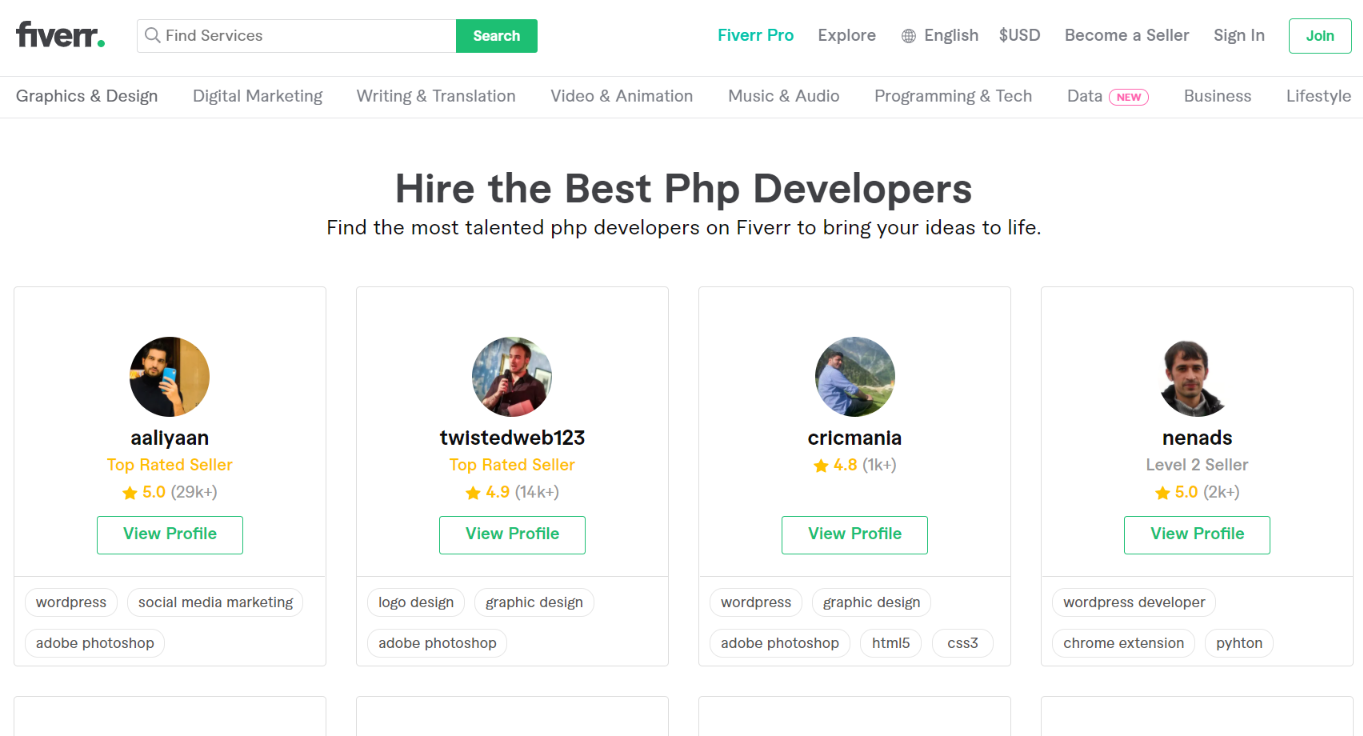Open the Video & Animation category
Screen dimensions: 1363x736
pyautogui.click(x=622, y=96)
